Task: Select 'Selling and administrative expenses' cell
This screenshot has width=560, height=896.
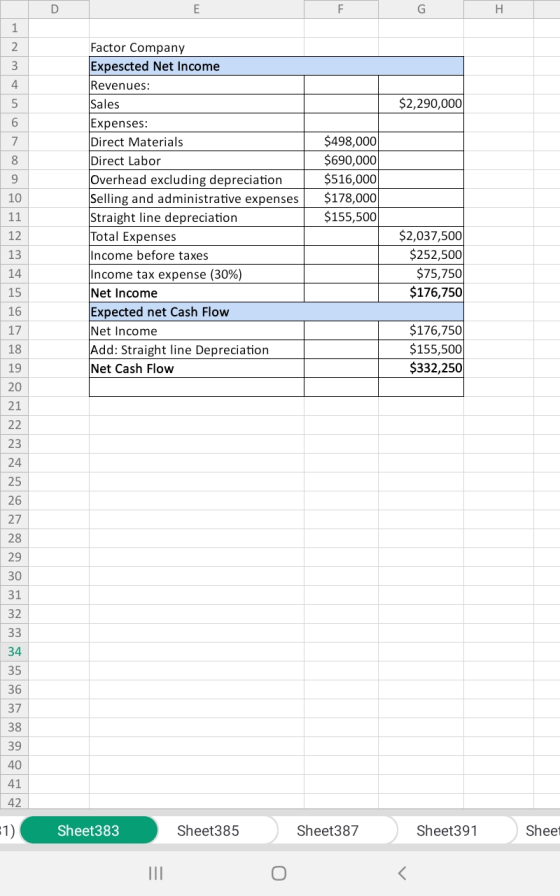Action: 197,198
